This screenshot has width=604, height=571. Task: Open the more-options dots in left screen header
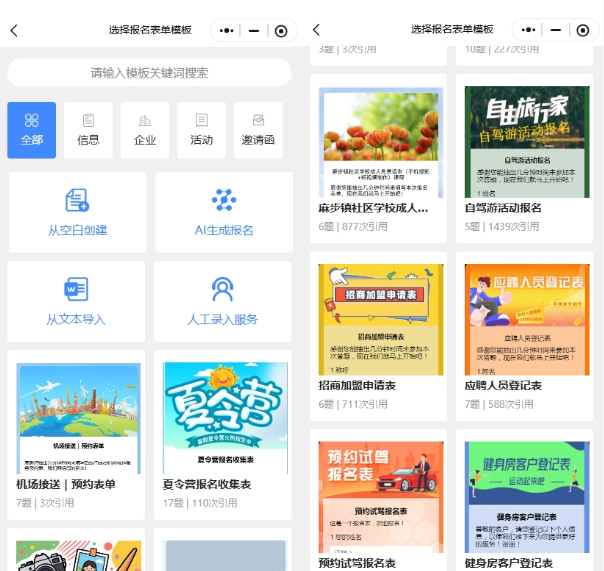[x=226, y=30]
